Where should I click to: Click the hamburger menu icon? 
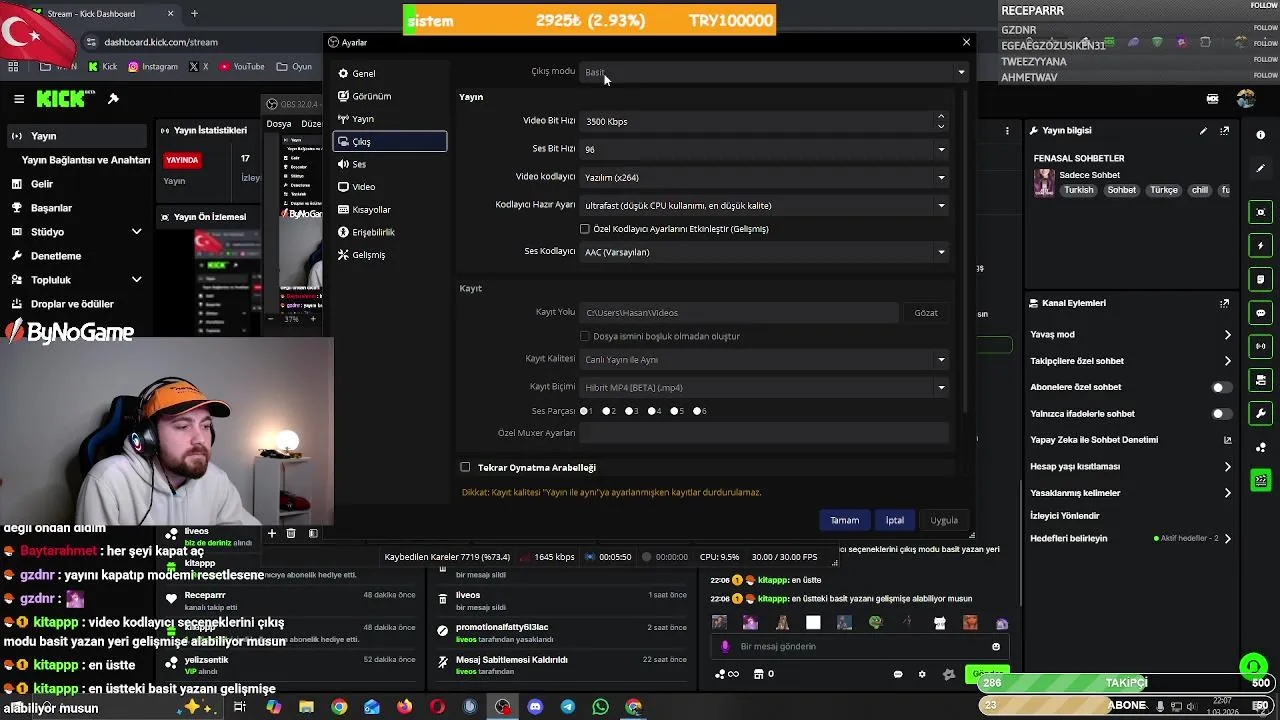pyautogui.click(x=19, y=99)
